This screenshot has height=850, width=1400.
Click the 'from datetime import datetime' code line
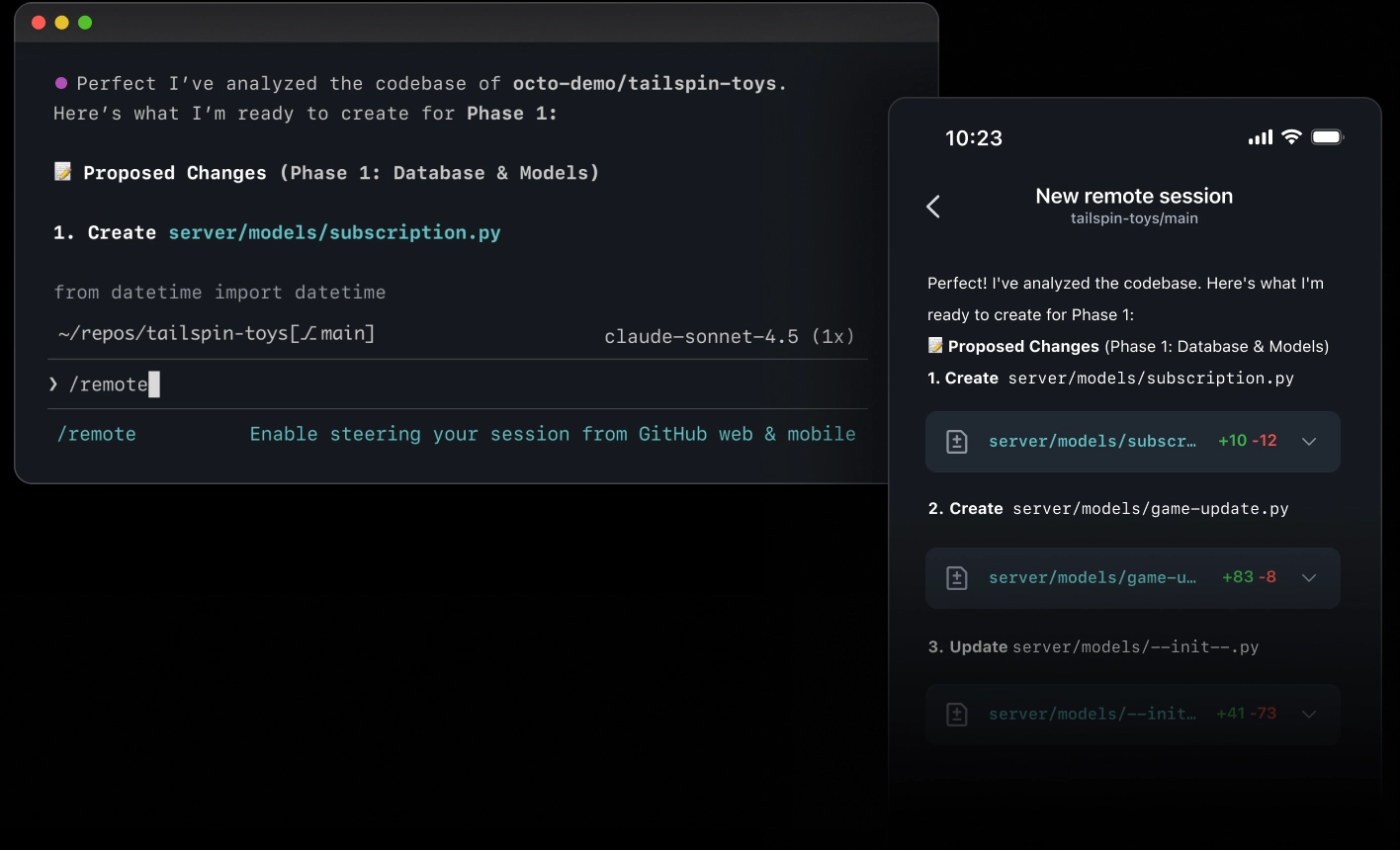click(x=219, y=293)
